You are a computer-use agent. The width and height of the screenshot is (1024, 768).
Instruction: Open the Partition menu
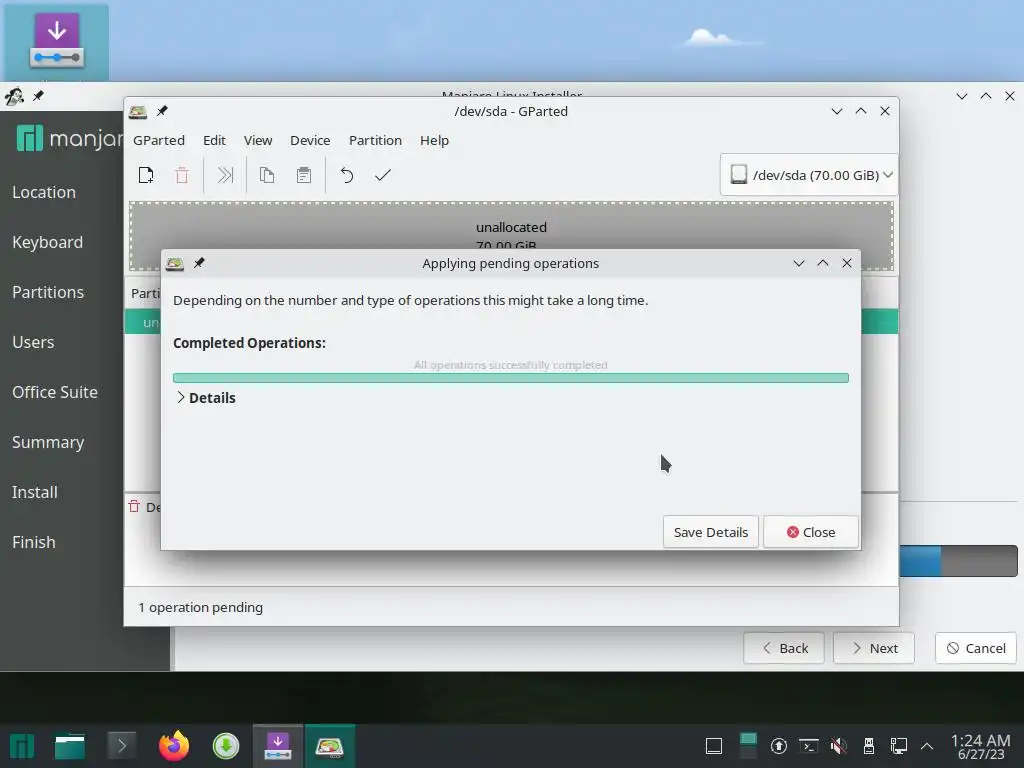376,140
